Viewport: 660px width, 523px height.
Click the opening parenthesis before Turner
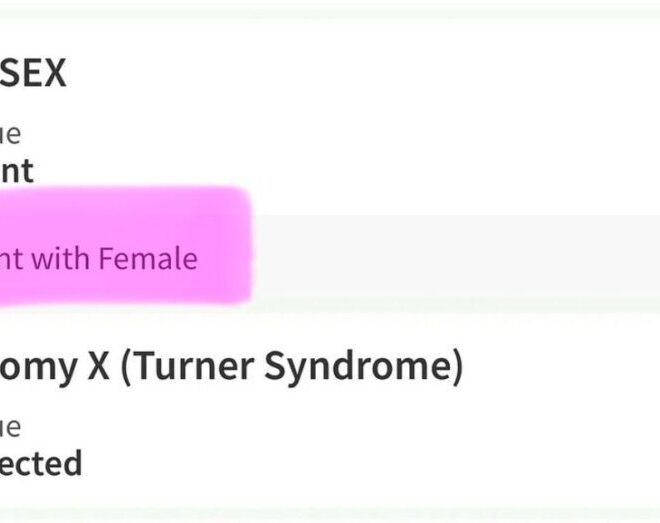pyautogui.click(x=126, y=368)
